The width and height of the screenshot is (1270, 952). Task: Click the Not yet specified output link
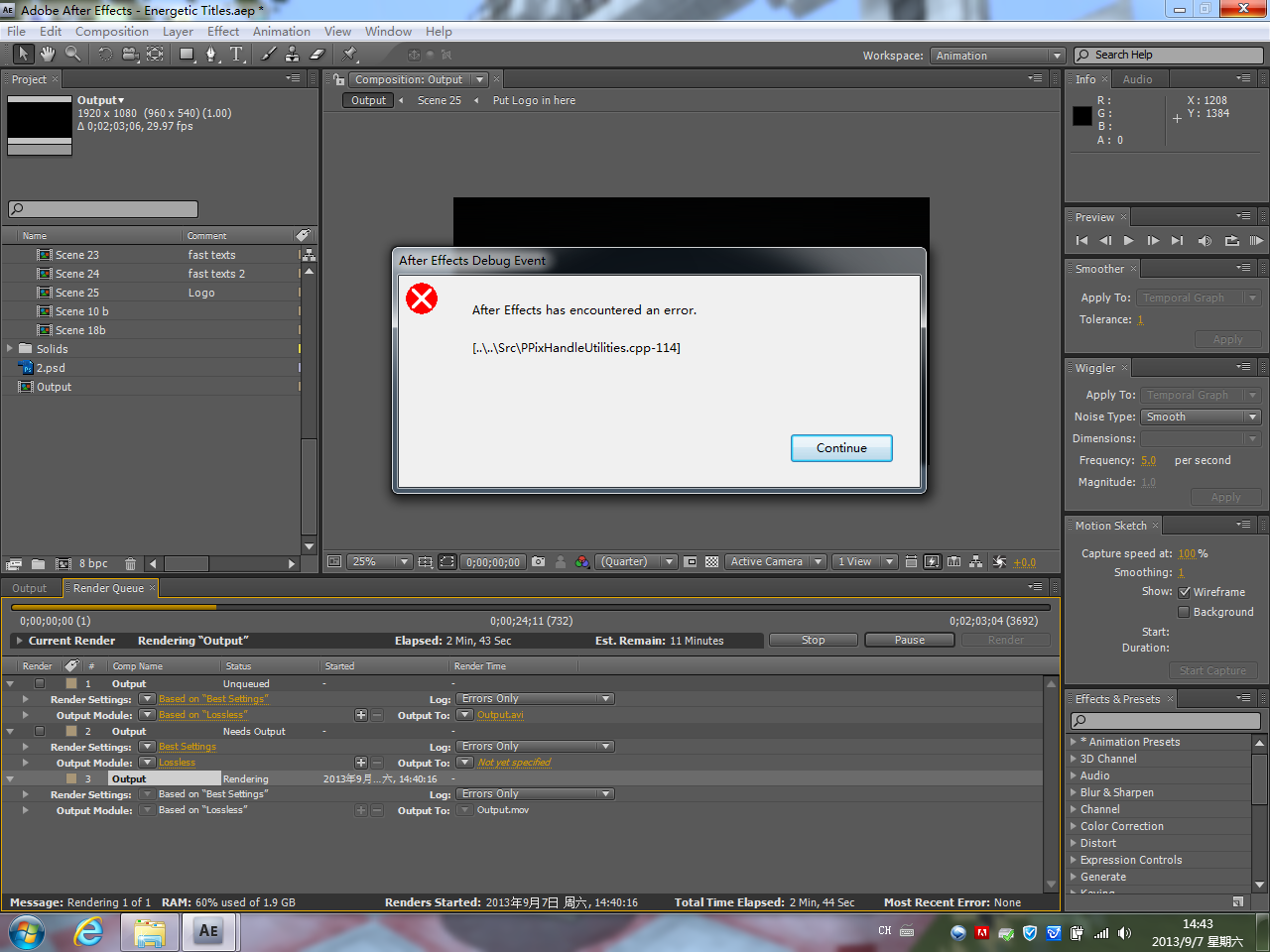point(514,763)
